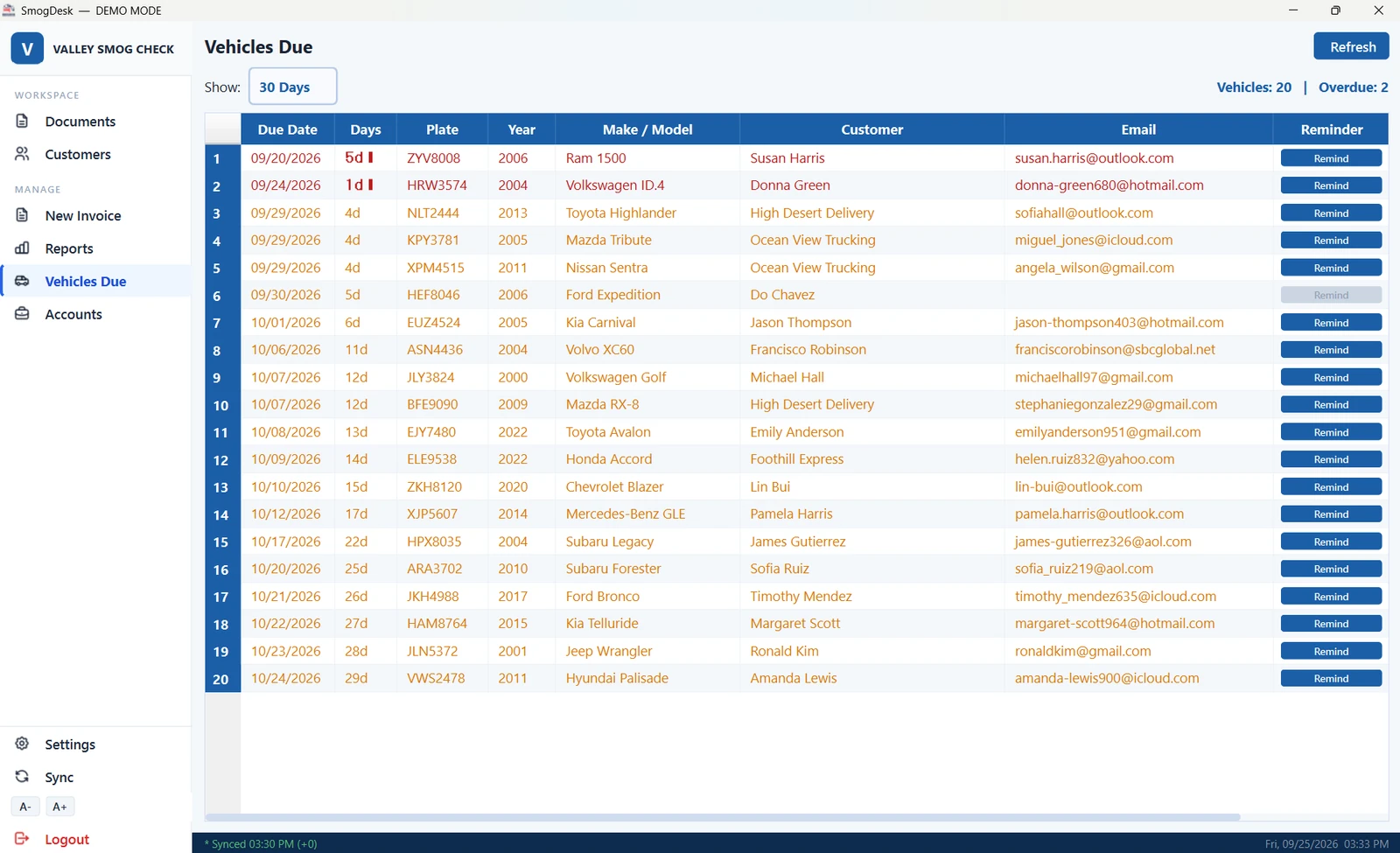Click the Synced 03:30 PM status text

coord(261,844)
